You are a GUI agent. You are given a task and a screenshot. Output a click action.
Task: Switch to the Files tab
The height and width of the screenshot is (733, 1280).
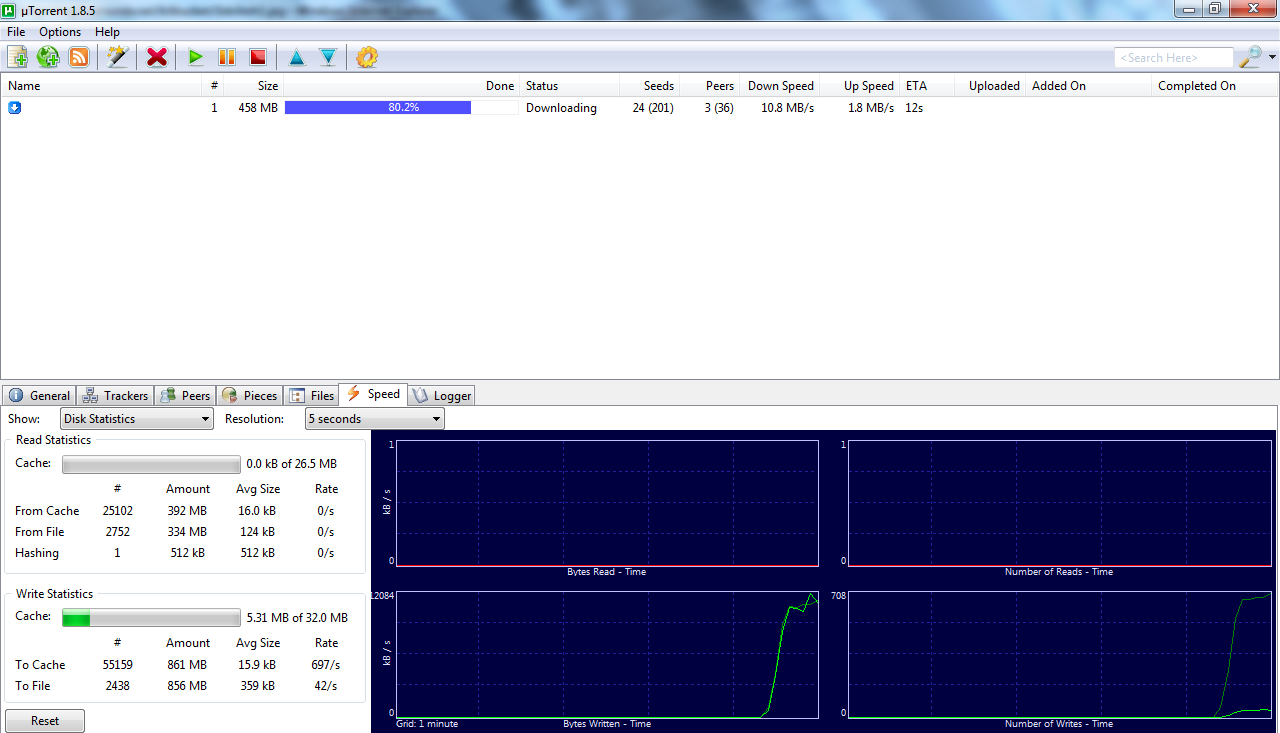point(312,395)
